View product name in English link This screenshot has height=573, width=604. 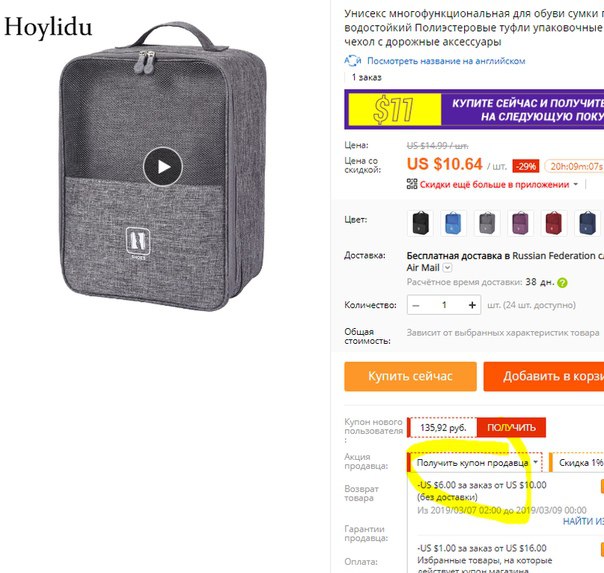coord(446,61)
